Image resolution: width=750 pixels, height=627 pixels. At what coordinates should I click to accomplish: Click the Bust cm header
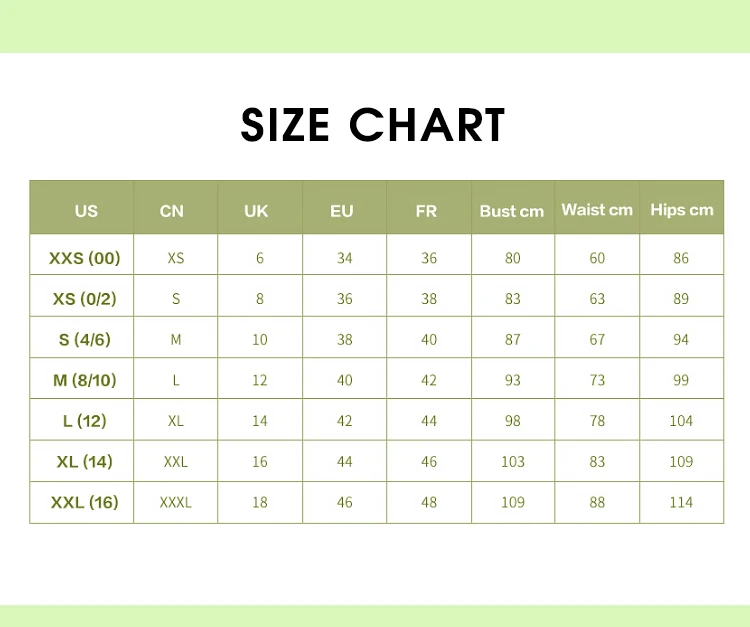[512, 211]
